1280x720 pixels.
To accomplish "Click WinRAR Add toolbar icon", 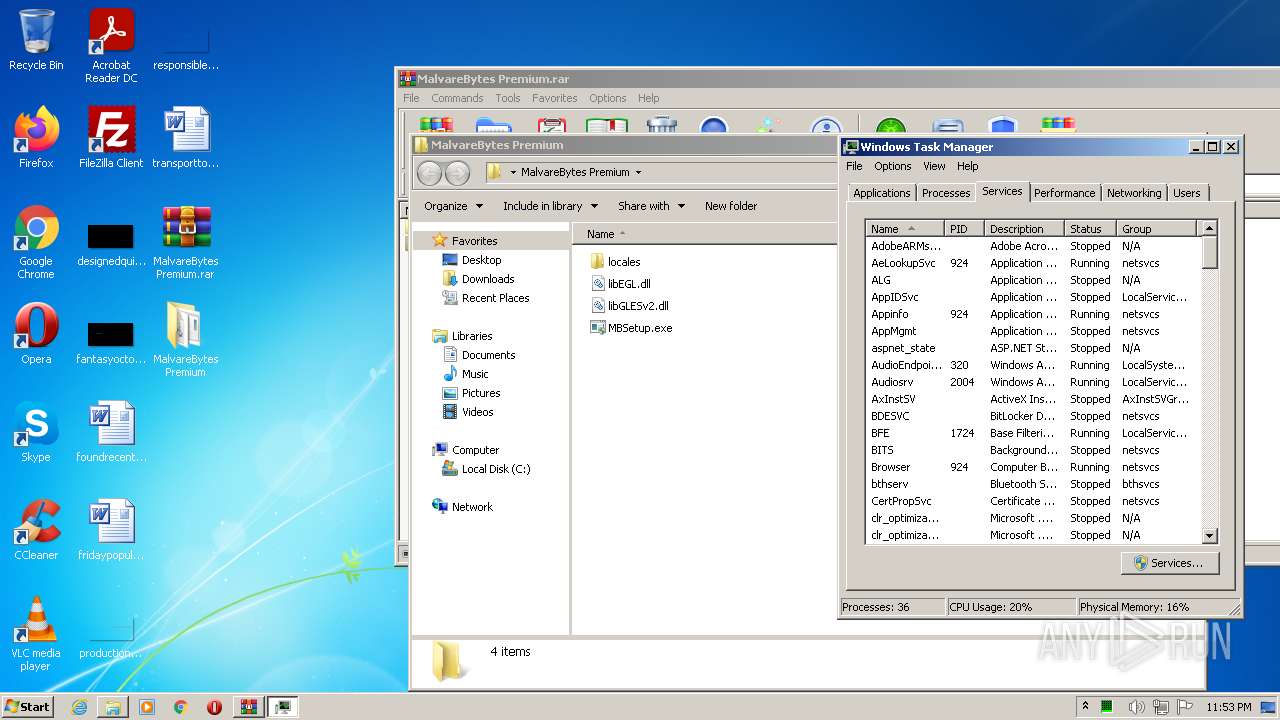I will pyautogui.click(x=436, y=126).
